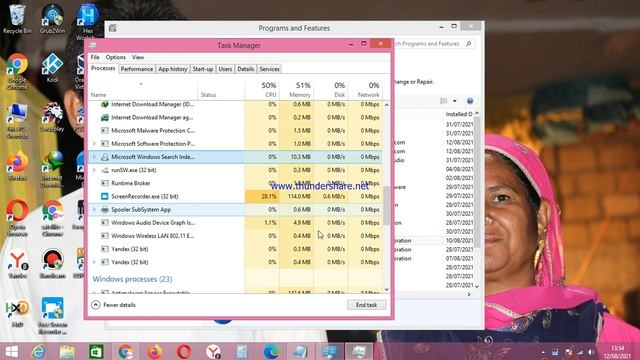Image resolution: width=640 pixels, height=360 pixels.
Task: Switch to the Services tab
Action: 269,69
